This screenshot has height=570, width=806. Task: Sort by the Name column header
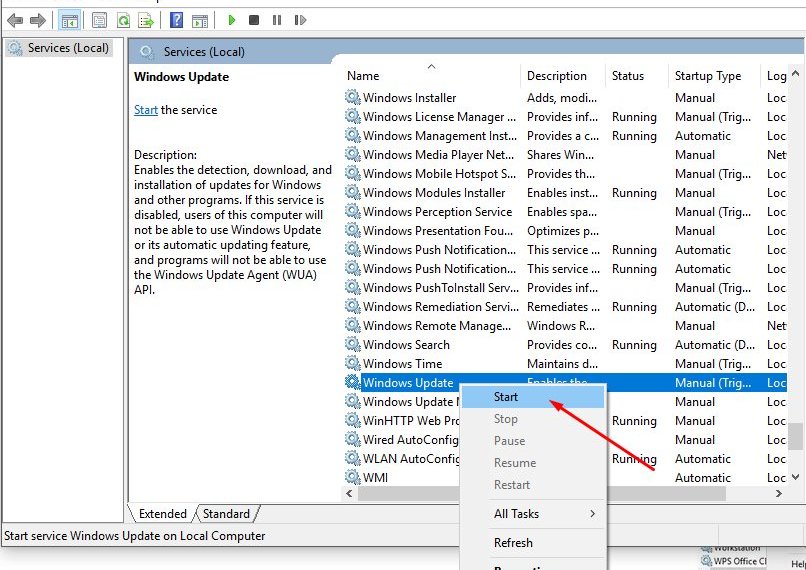[x=431, y=76]
